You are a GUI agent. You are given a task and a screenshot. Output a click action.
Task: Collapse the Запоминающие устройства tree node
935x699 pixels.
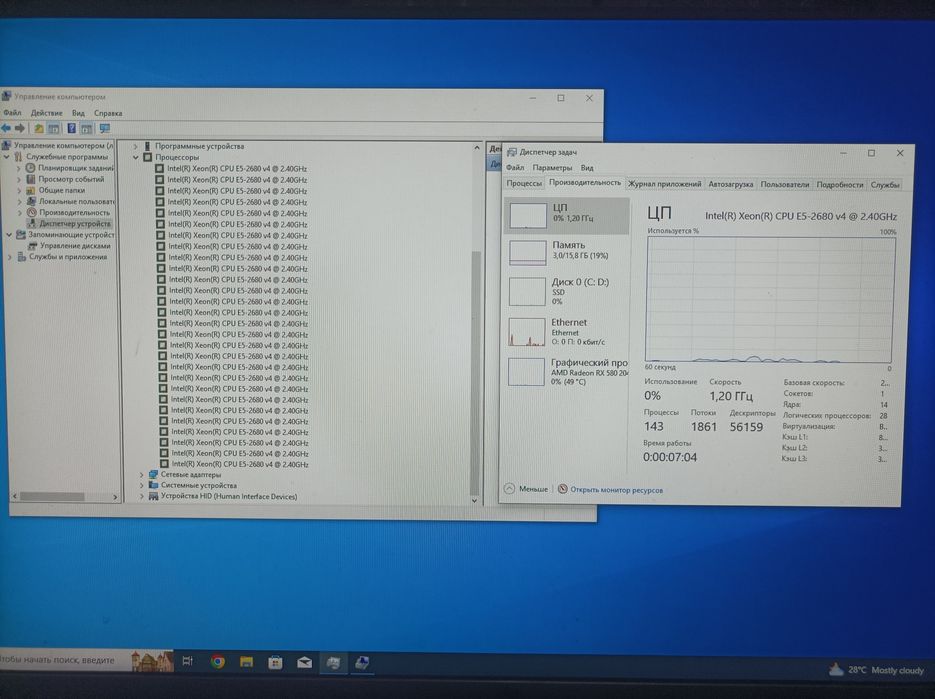9,235
